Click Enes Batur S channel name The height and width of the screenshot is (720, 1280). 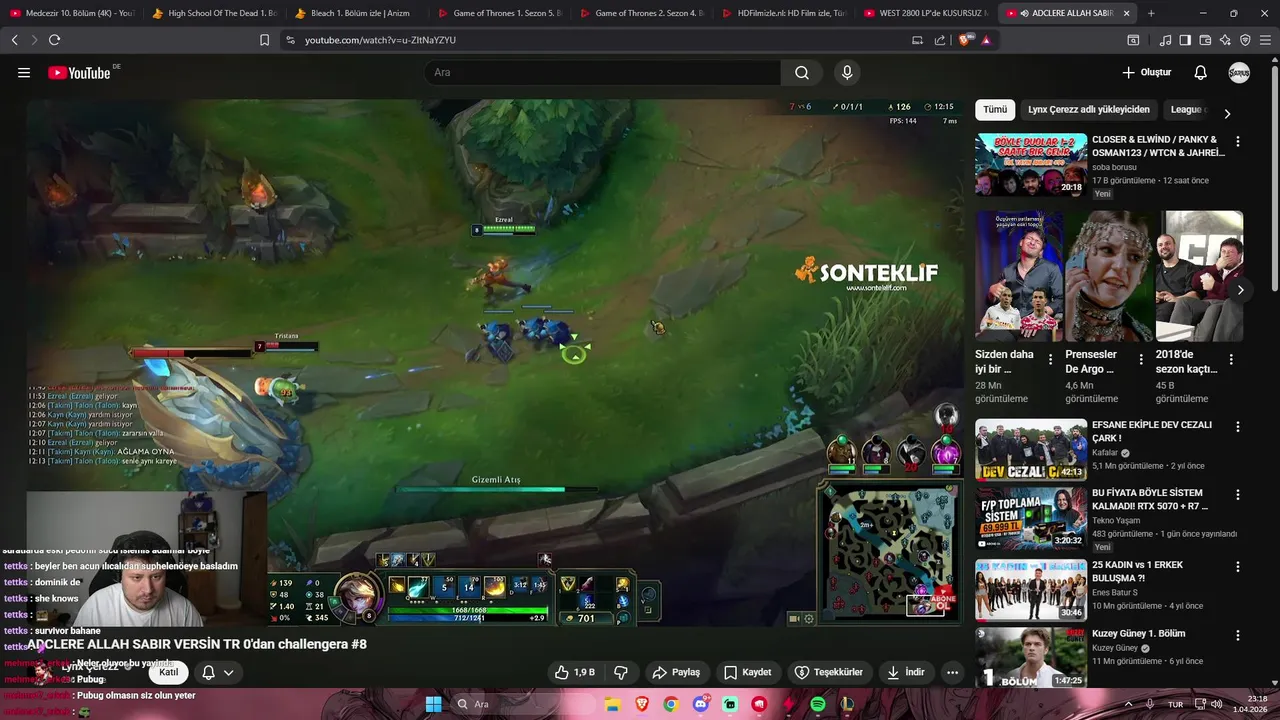coord(1116,593)
